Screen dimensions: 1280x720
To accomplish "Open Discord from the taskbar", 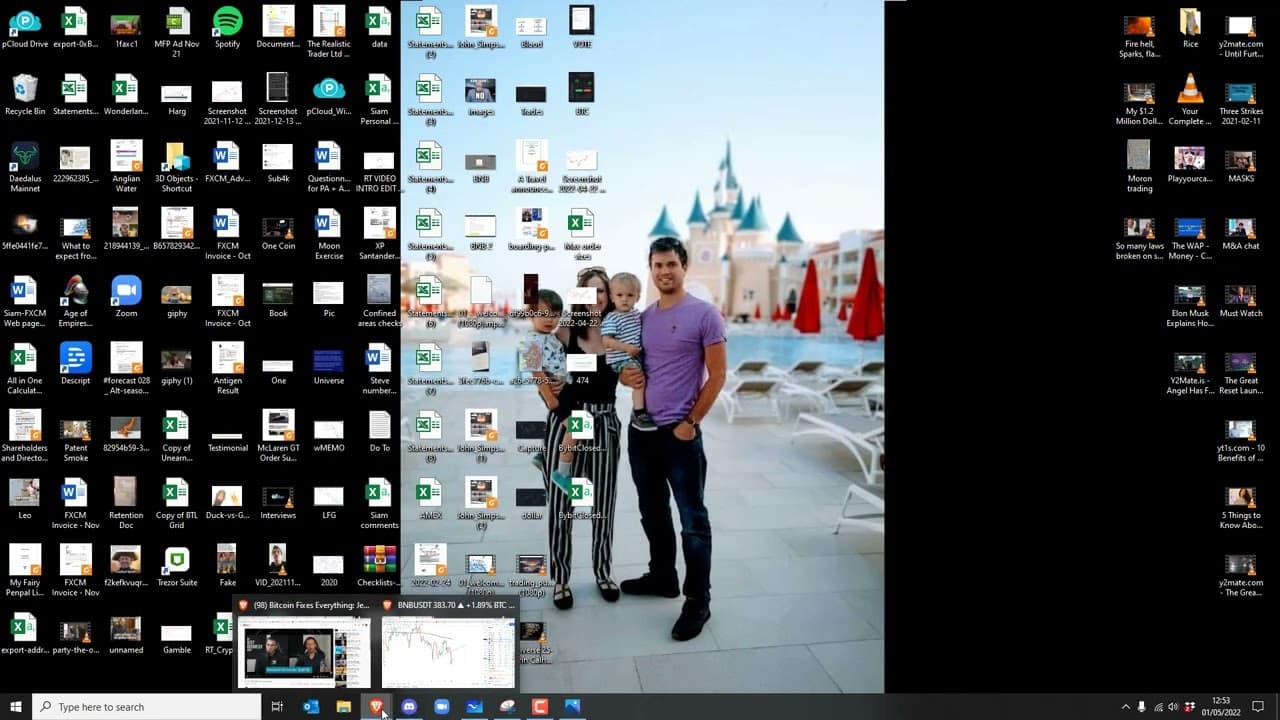I will tap(409, 707).
